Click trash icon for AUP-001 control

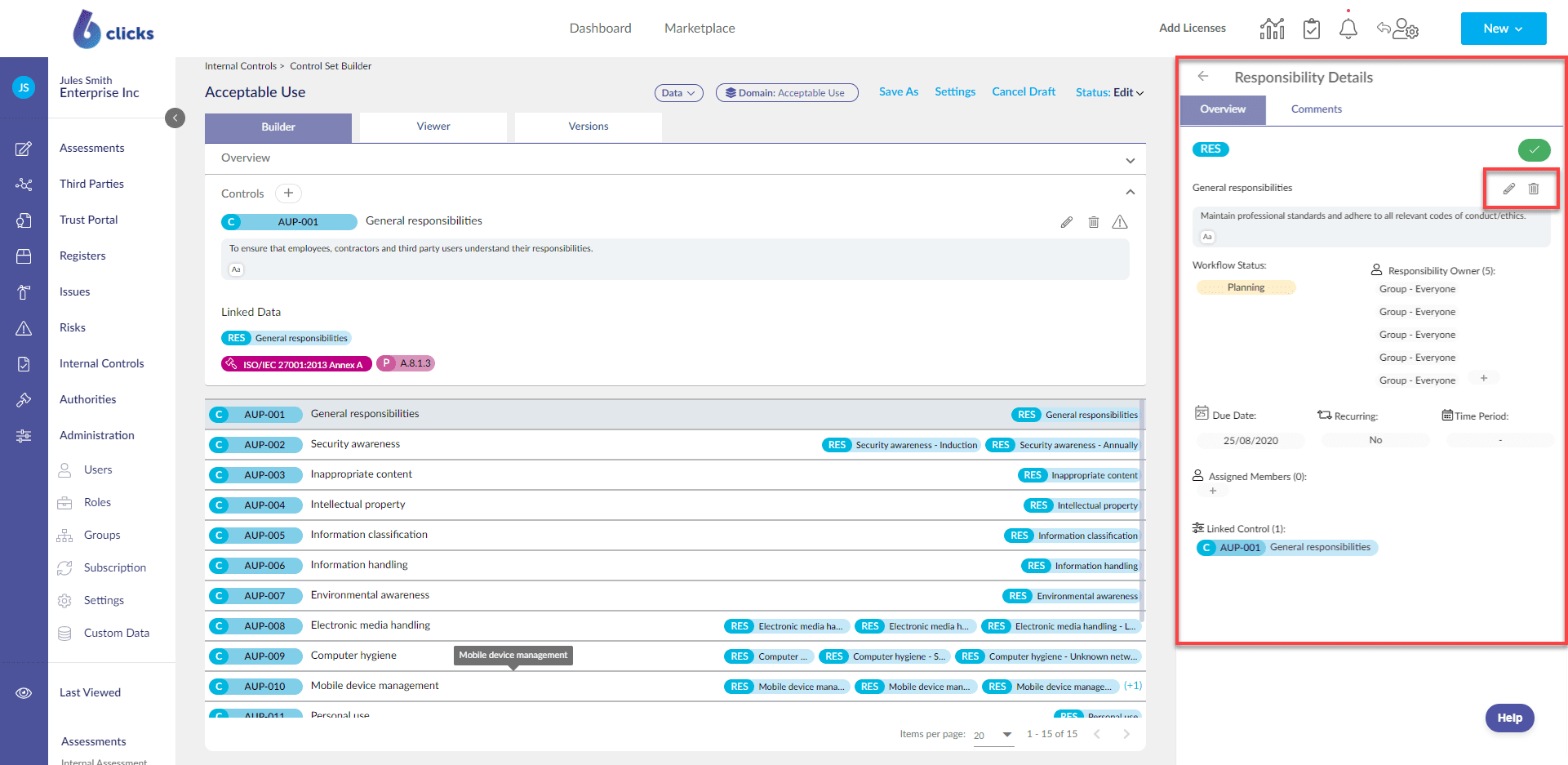pyautogui.click(x=1094, y=222)
